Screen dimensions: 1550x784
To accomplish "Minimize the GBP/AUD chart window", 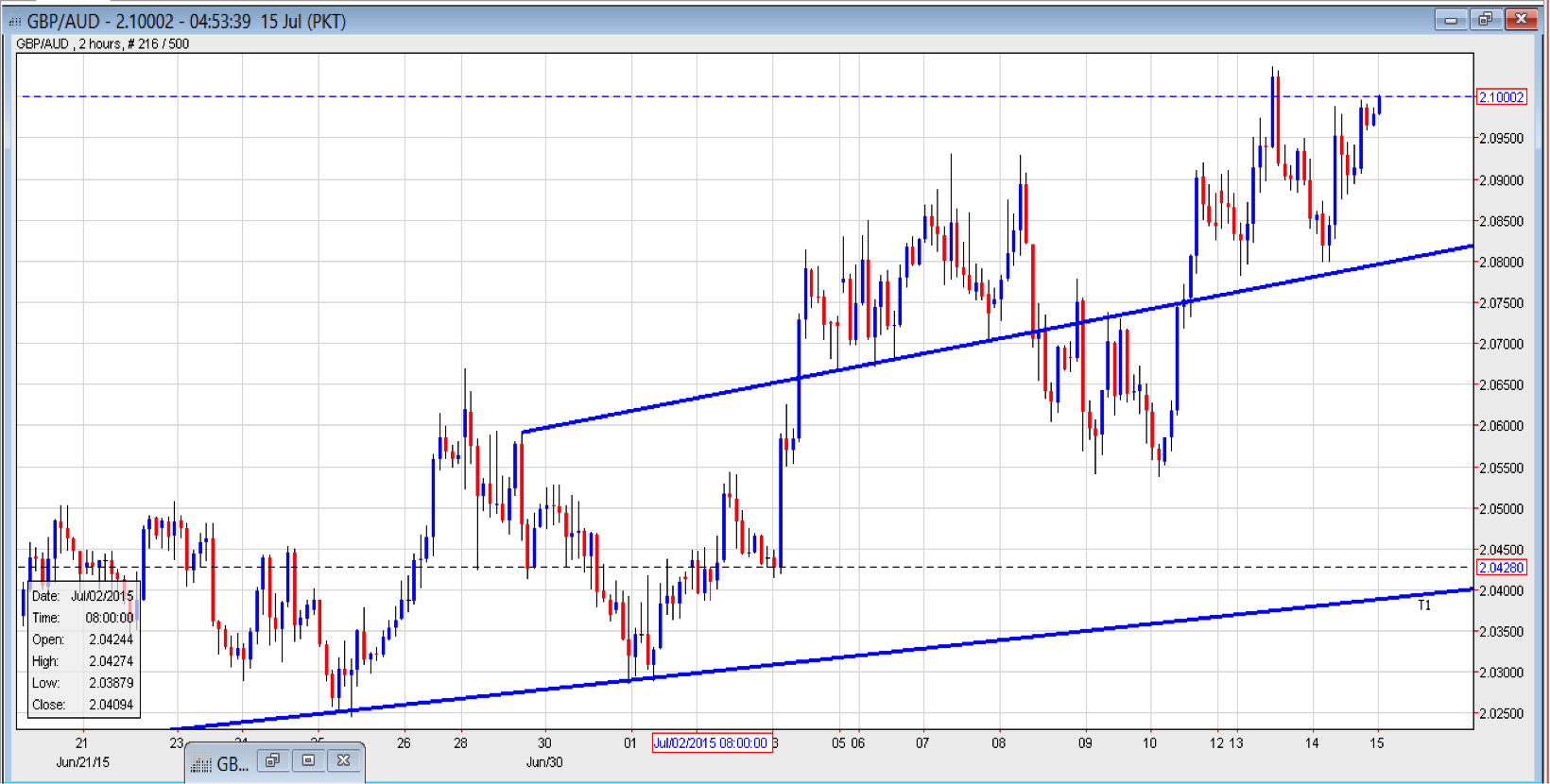I will point(1450,19).
